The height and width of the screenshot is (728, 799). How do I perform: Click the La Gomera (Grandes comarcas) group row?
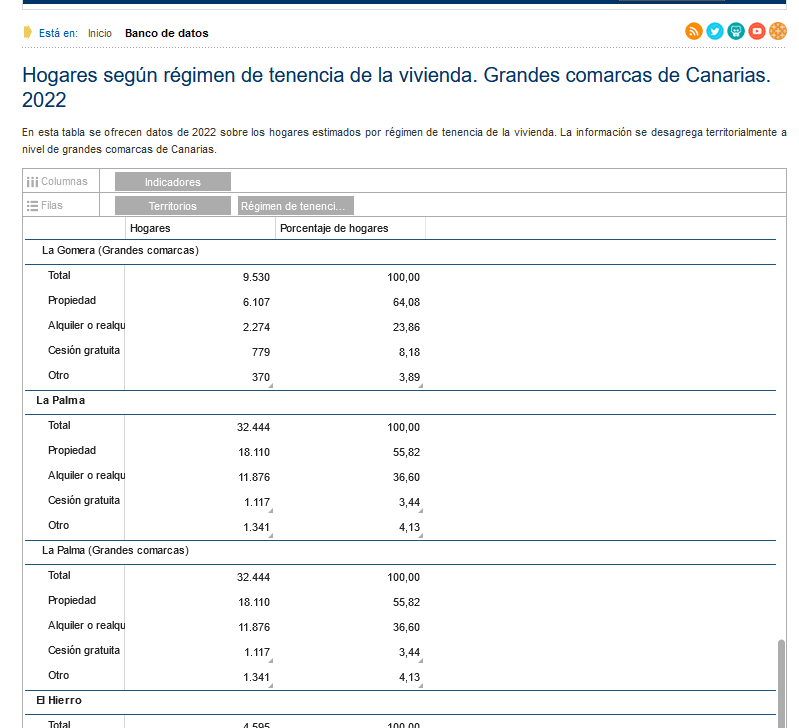[120, 251]
